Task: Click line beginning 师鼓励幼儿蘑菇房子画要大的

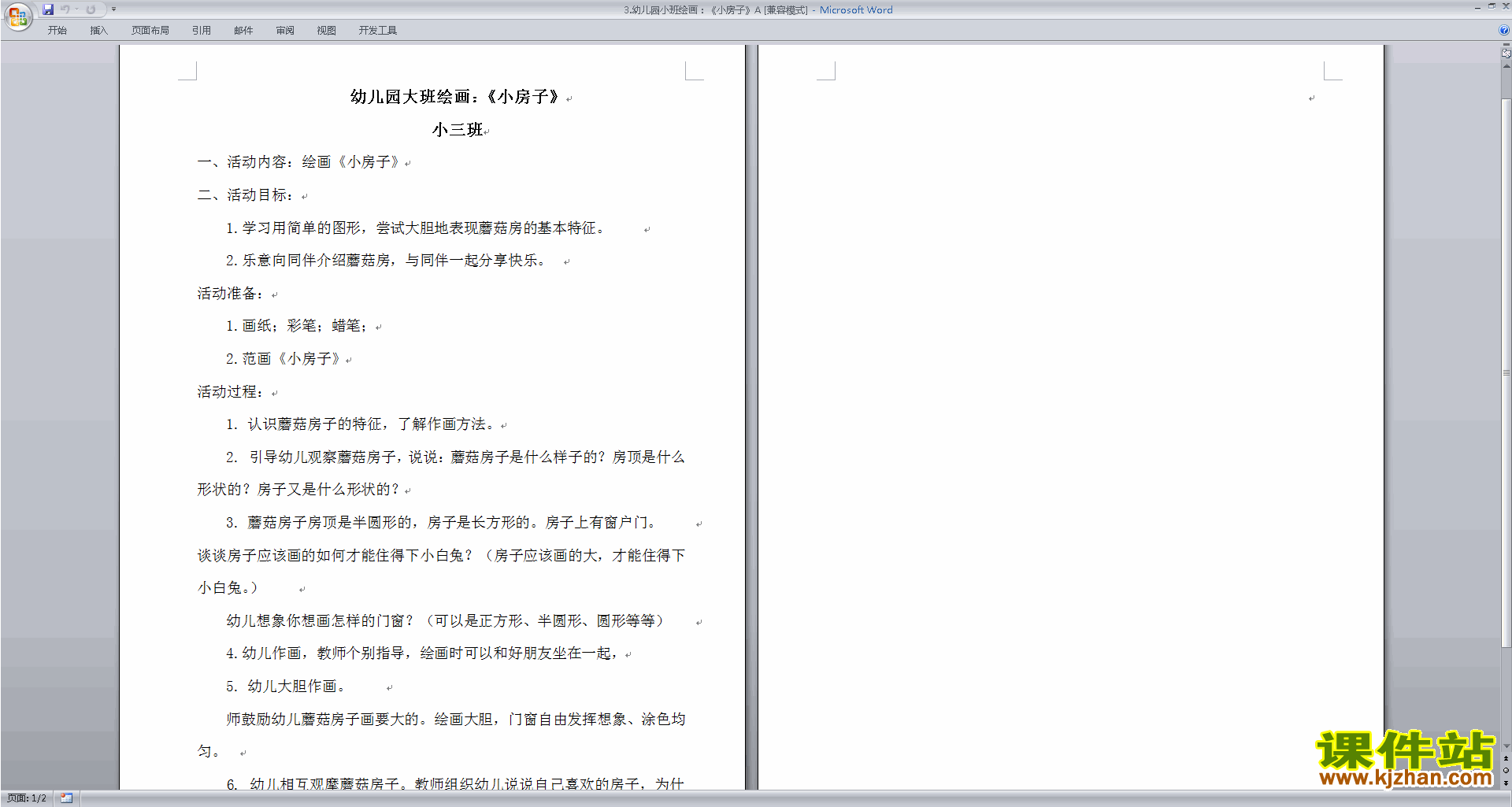Action: [x=455, y=720]
